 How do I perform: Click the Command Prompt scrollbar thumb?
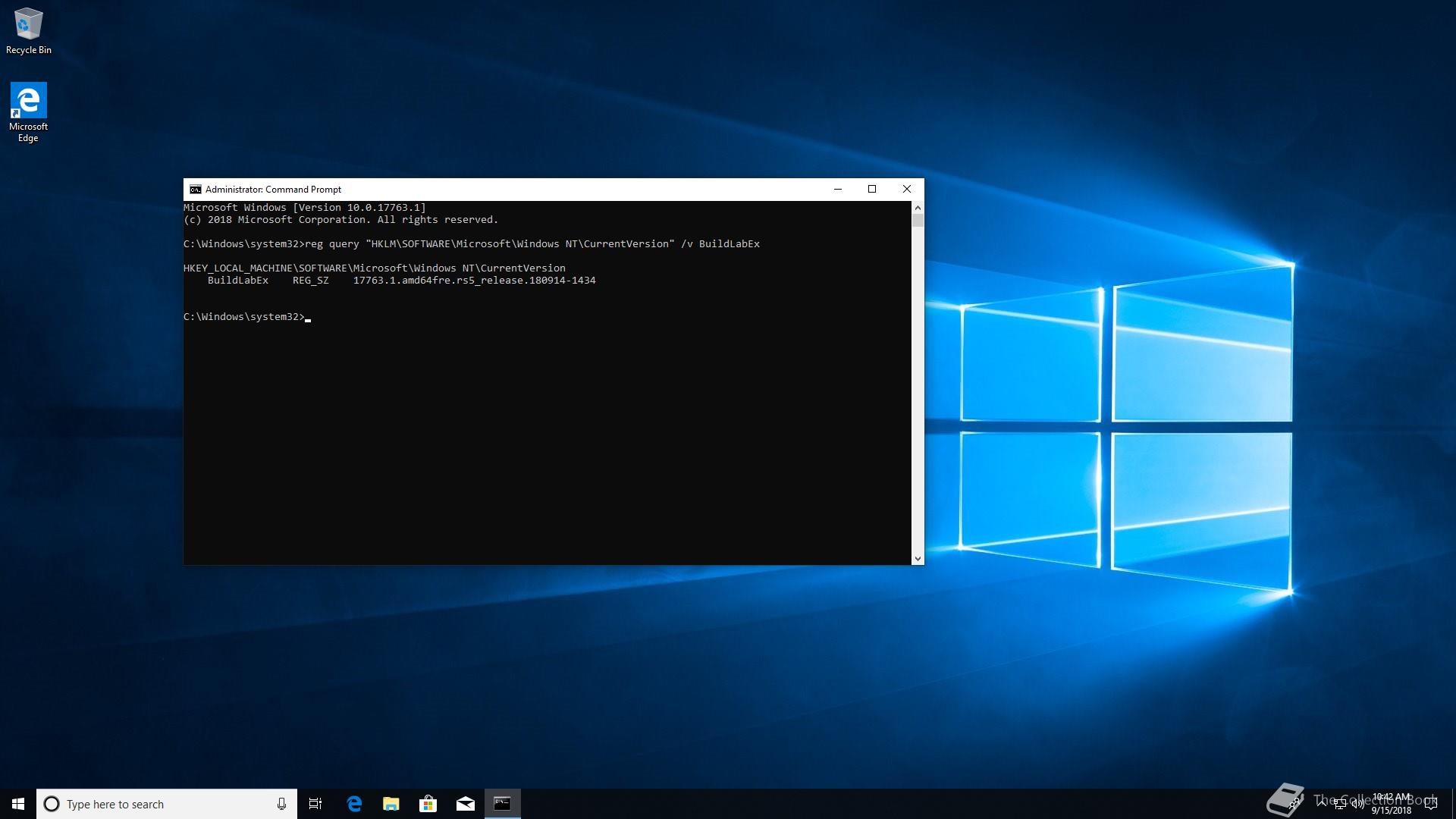pyautogui.click(x=918, y=221)
